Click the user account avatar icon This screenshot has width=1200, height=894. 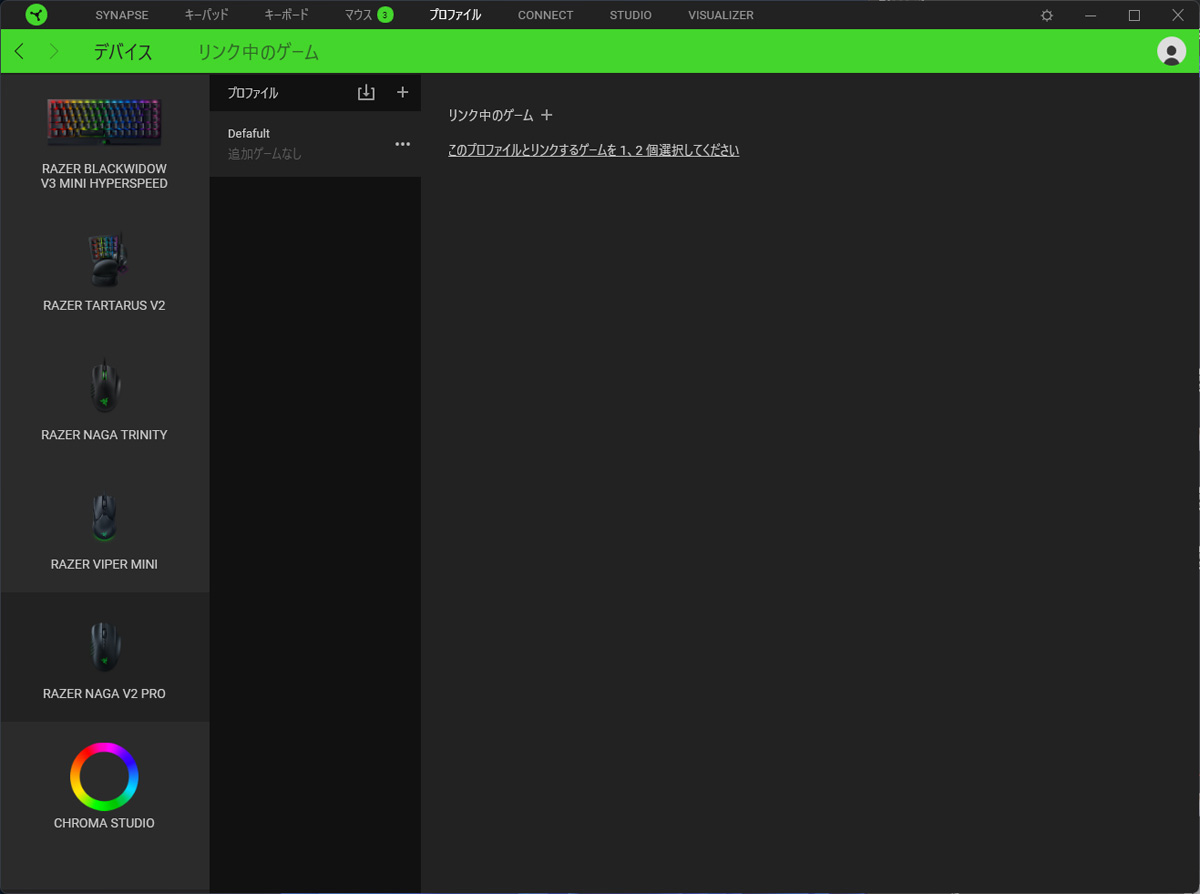1171,51
